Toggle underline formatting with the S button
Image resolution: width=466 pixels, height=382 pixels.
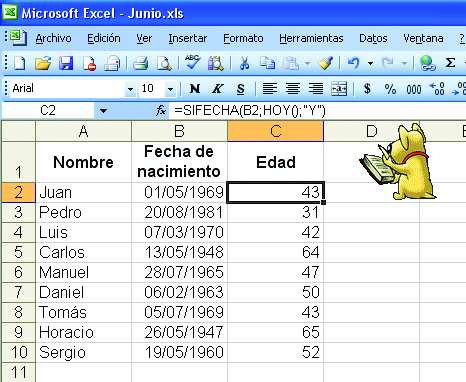240,89
